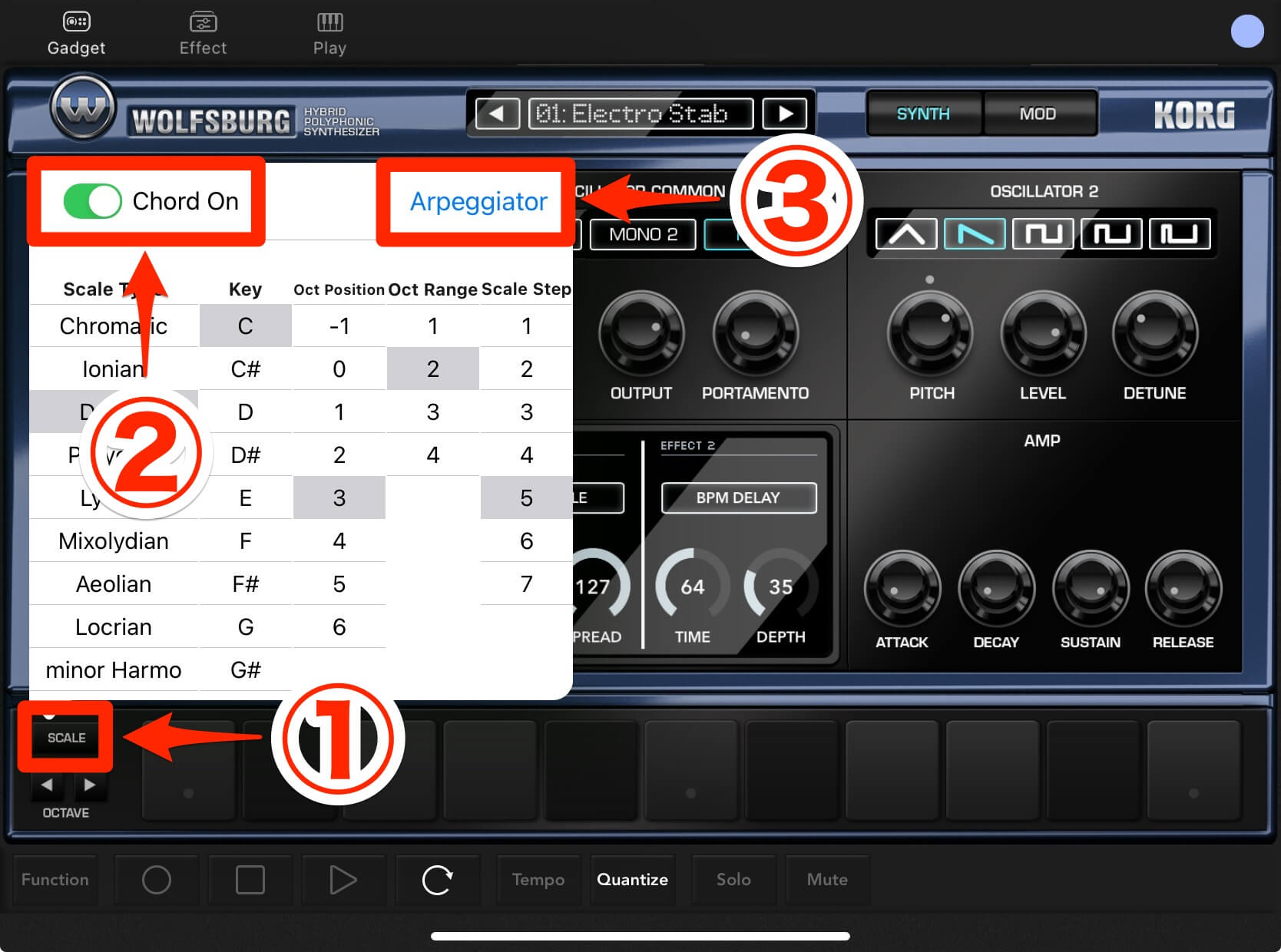Click the DETUNE knob
Screen dimensions: 1281x952
click(1155, 334)
